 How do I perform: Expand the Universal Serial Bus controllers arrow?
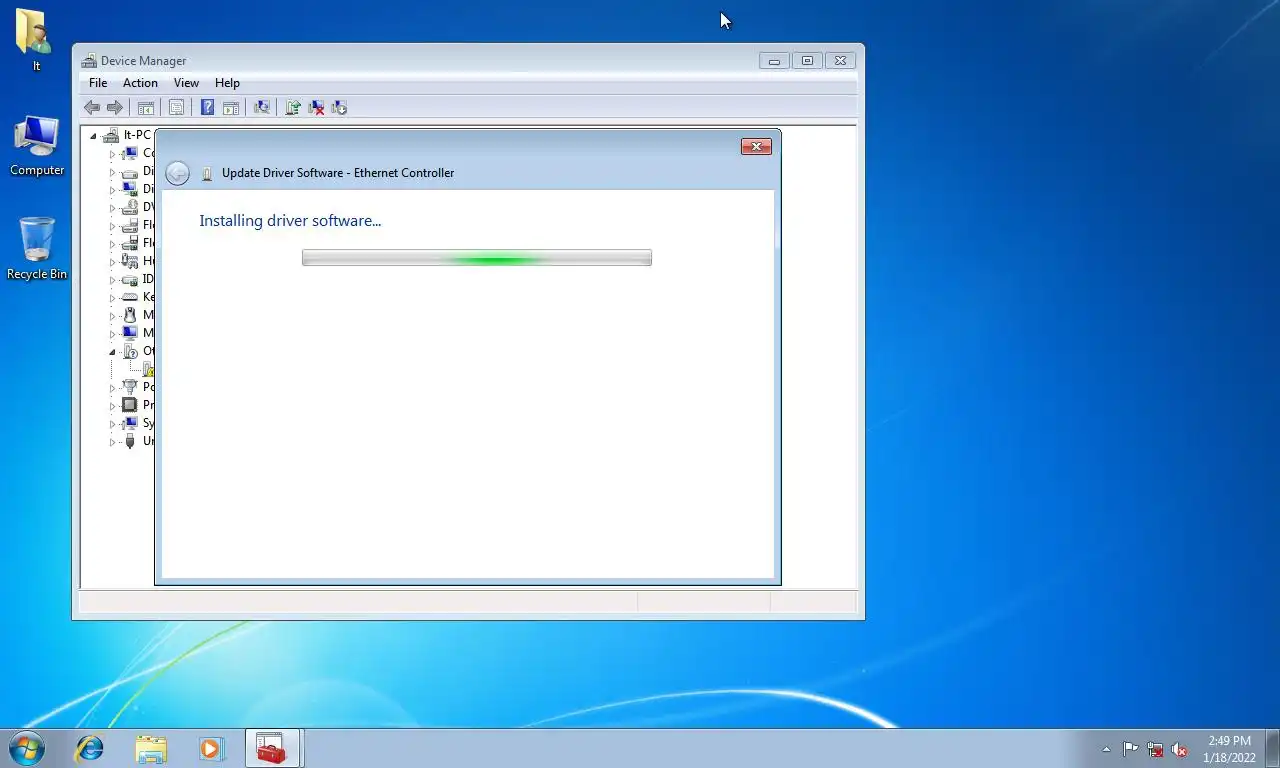pos(112,442)
